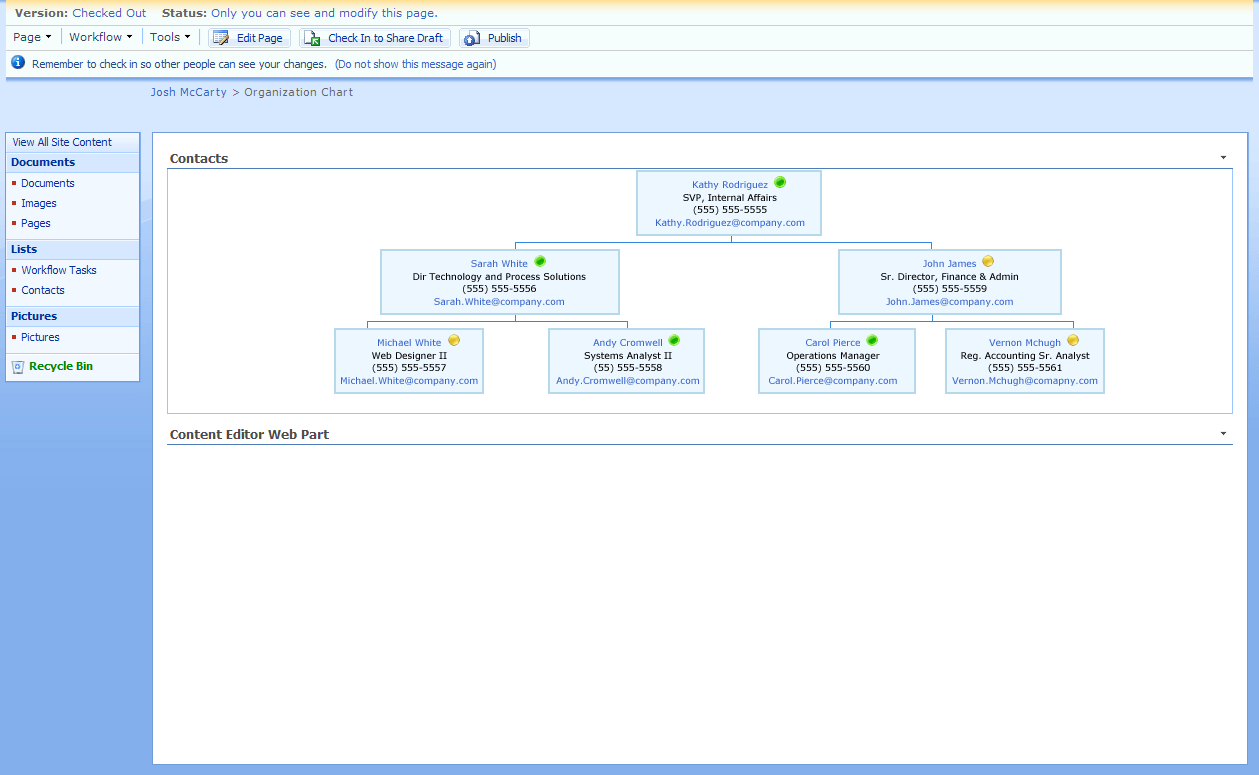This screenshot has height=775, width=1259.
Task: Click the Andy Cromwell name link
Action: tap(628, 343)
